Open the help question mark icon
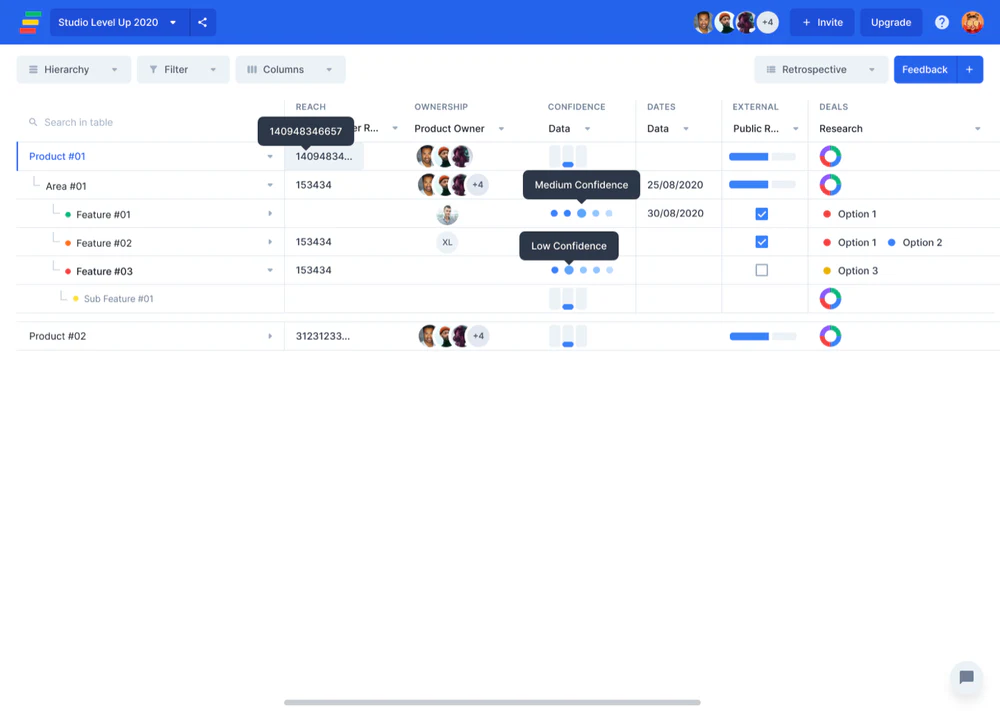This screenshot has height=711, width=1000. [941, 22]
